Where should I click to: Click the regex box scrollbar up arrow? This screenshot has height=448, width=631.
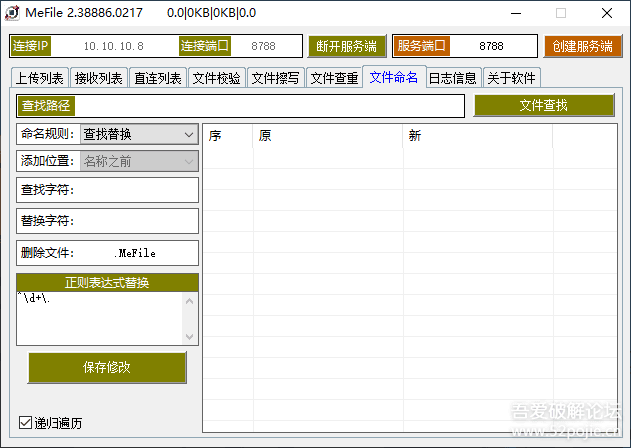(x=190, y=301)
